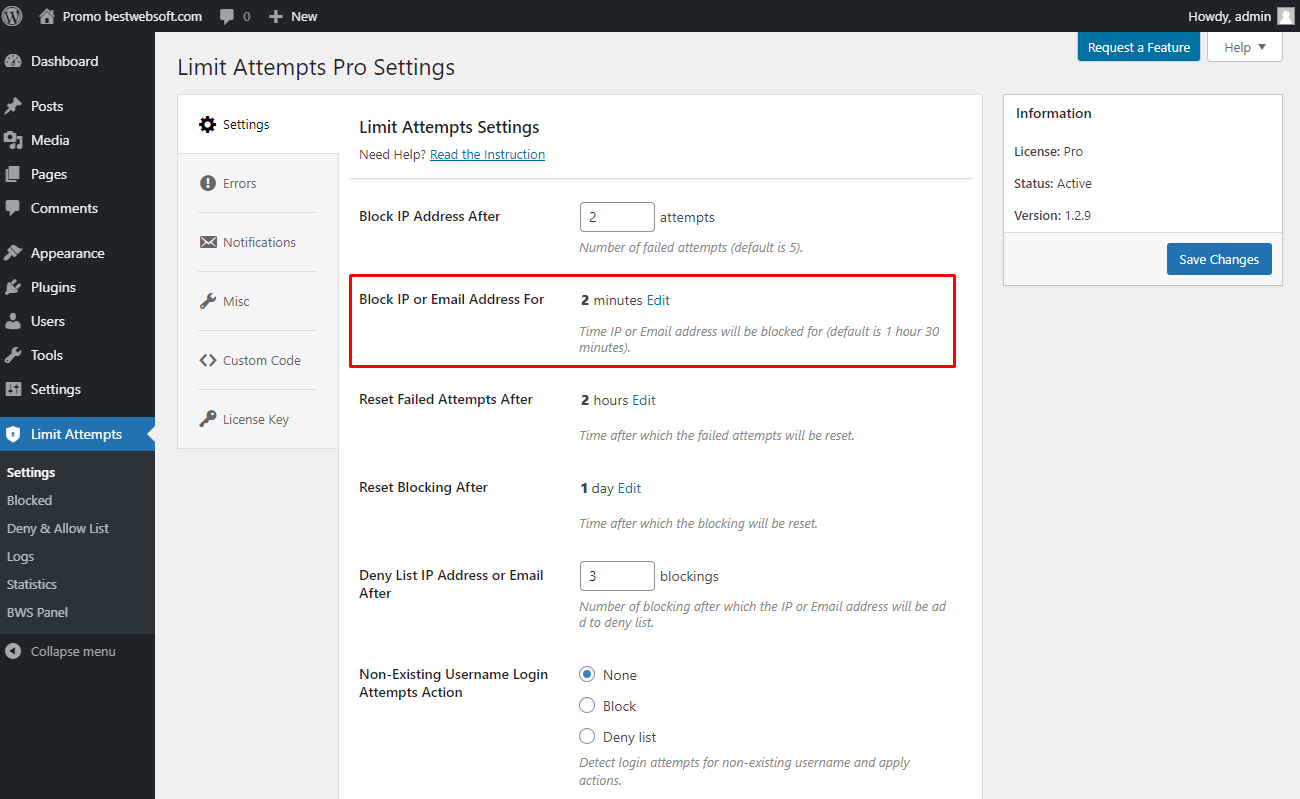Click the Collapse menu label

pyautogui.click(x=73, y=651)
